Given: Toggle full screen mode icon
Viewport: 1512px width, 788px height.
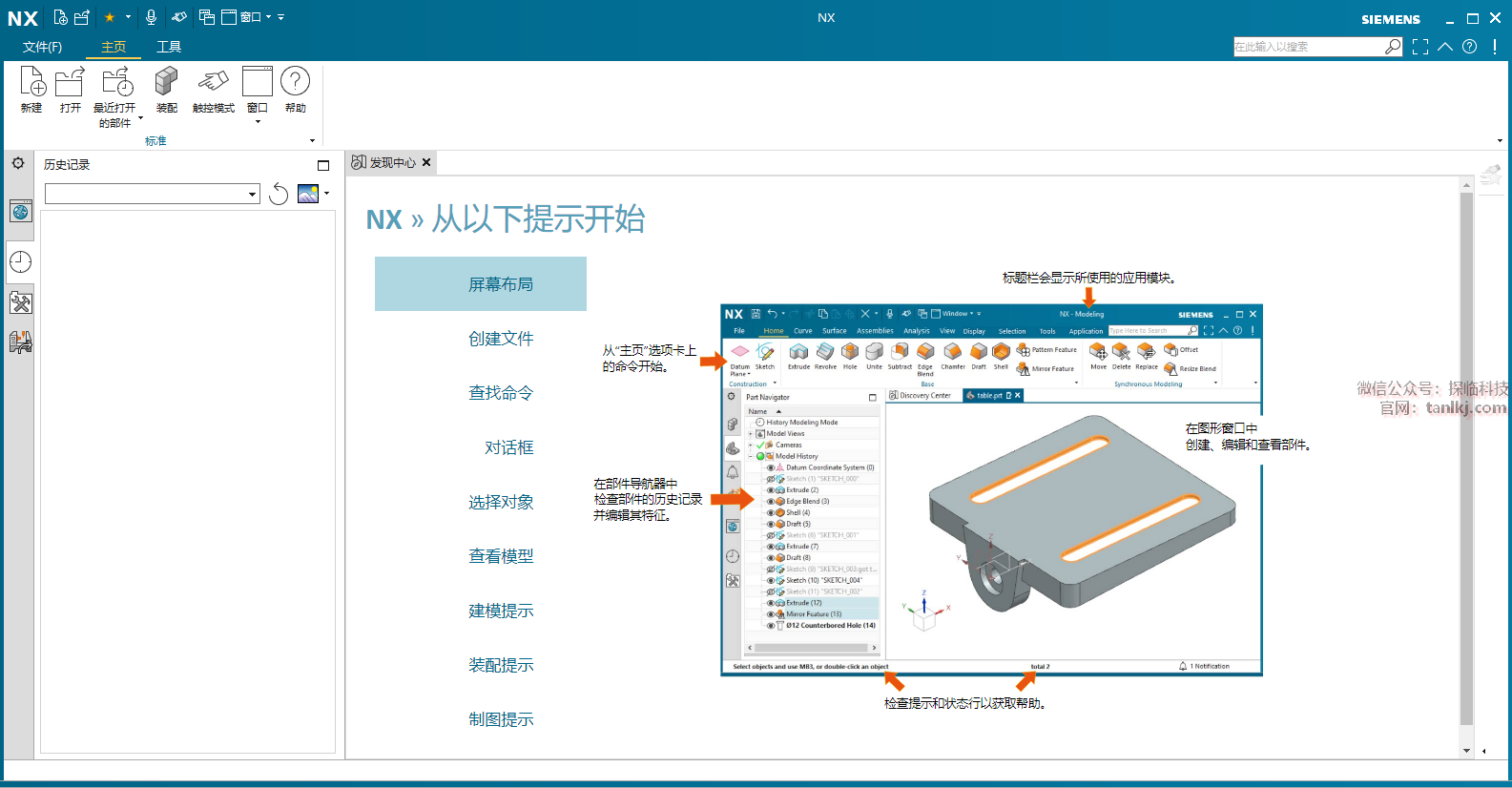Looking at the screenshot, I should coord(1420,47).
